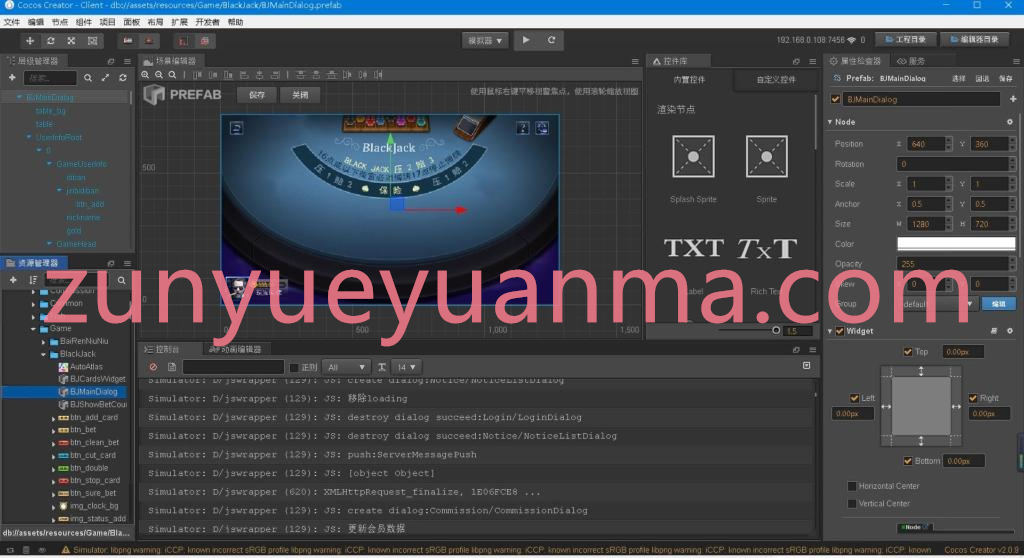Open the white Color swatch picker
The width and height of the screenshot is (1024, 558).
pyautogui.click(x=956, y=244)
